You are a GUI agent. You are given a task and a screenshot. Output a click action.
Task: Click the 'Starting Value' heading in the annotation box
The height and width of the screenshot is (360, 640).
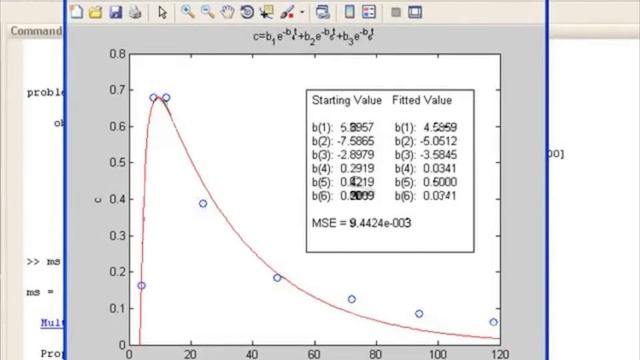(347, 100)
